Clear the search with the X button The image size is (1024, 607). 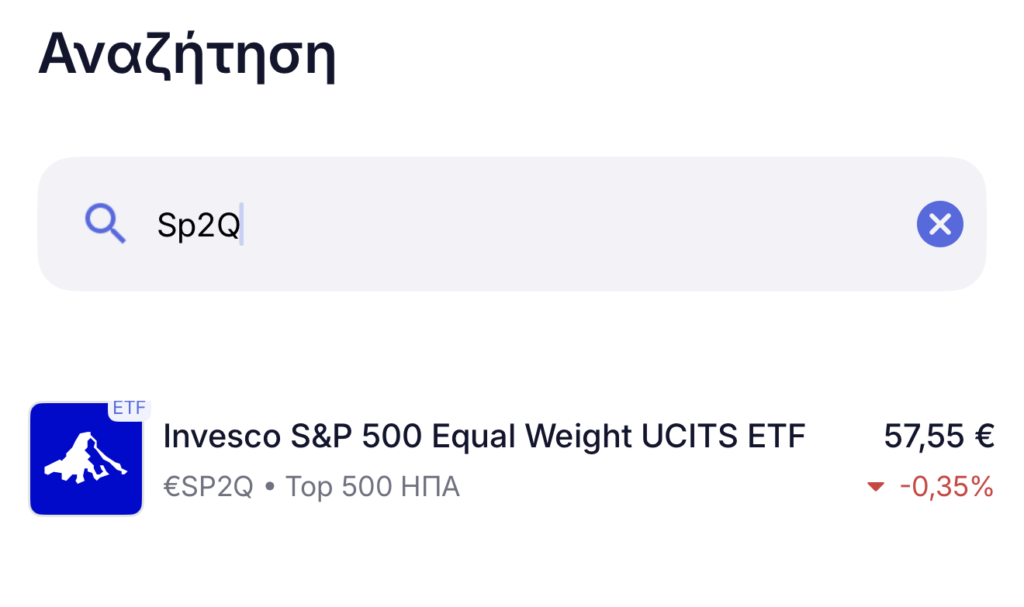click(x=939, y=225)
